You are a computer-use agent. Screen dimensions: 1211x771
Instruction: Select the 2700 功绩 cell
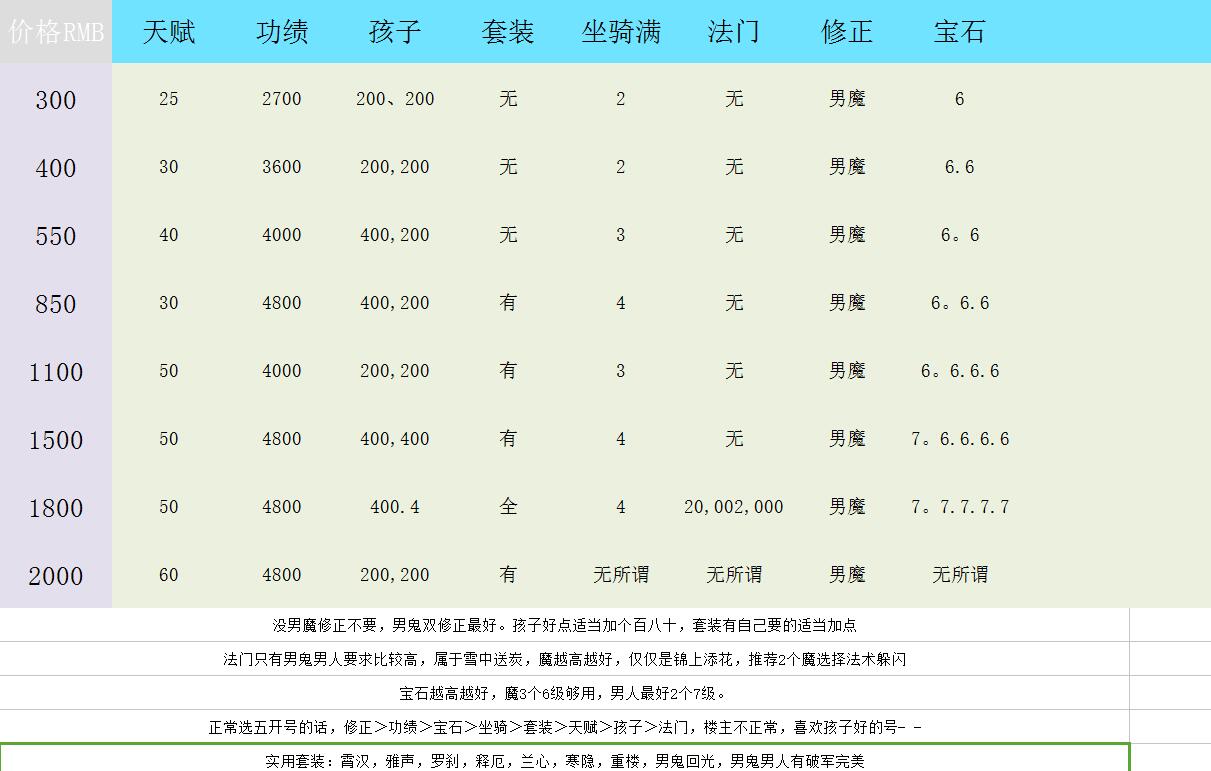281,99
